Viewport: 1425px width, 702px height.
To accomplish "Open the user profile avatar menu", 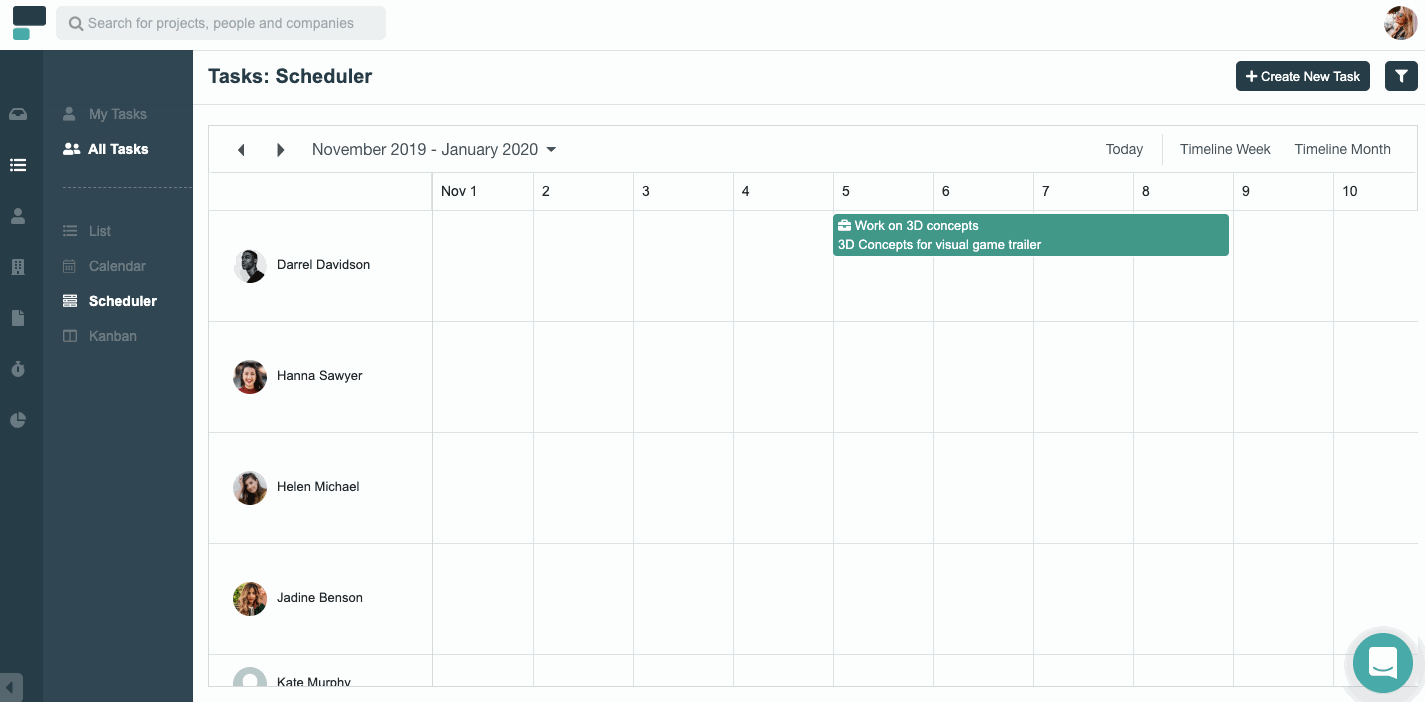I will (1400, 23).
